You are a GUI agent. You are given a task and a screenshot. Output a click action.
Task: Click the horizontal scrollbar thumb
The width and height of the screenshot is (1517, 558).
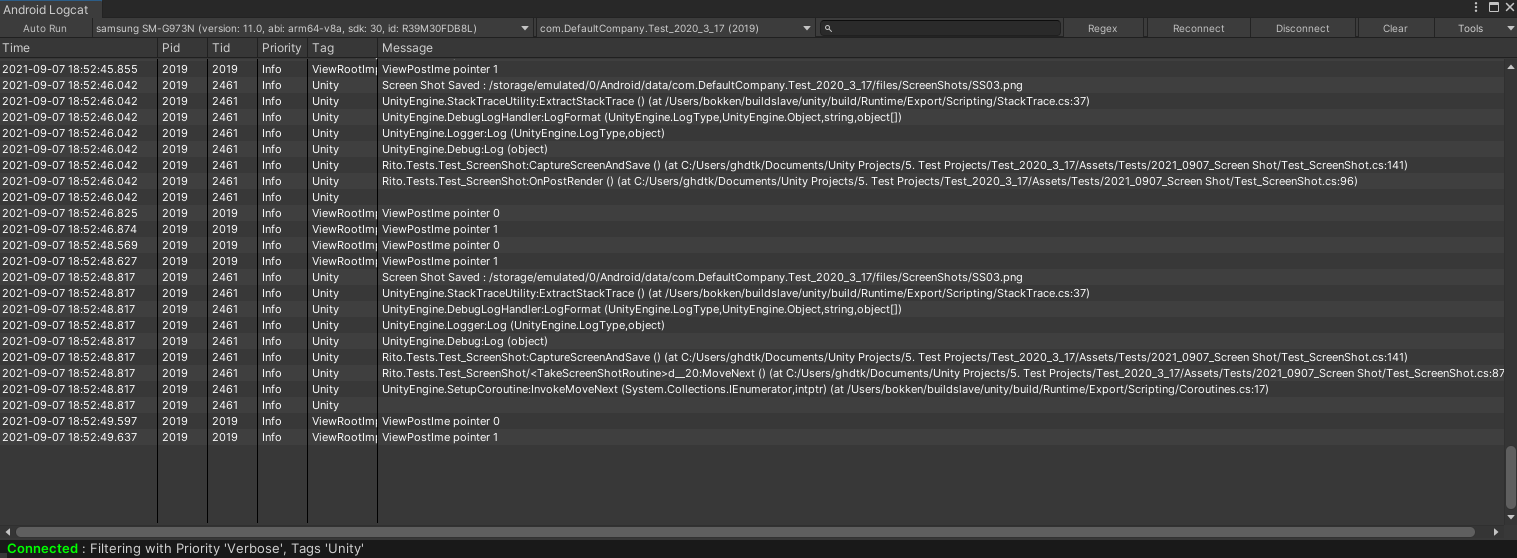coord(745,532)
